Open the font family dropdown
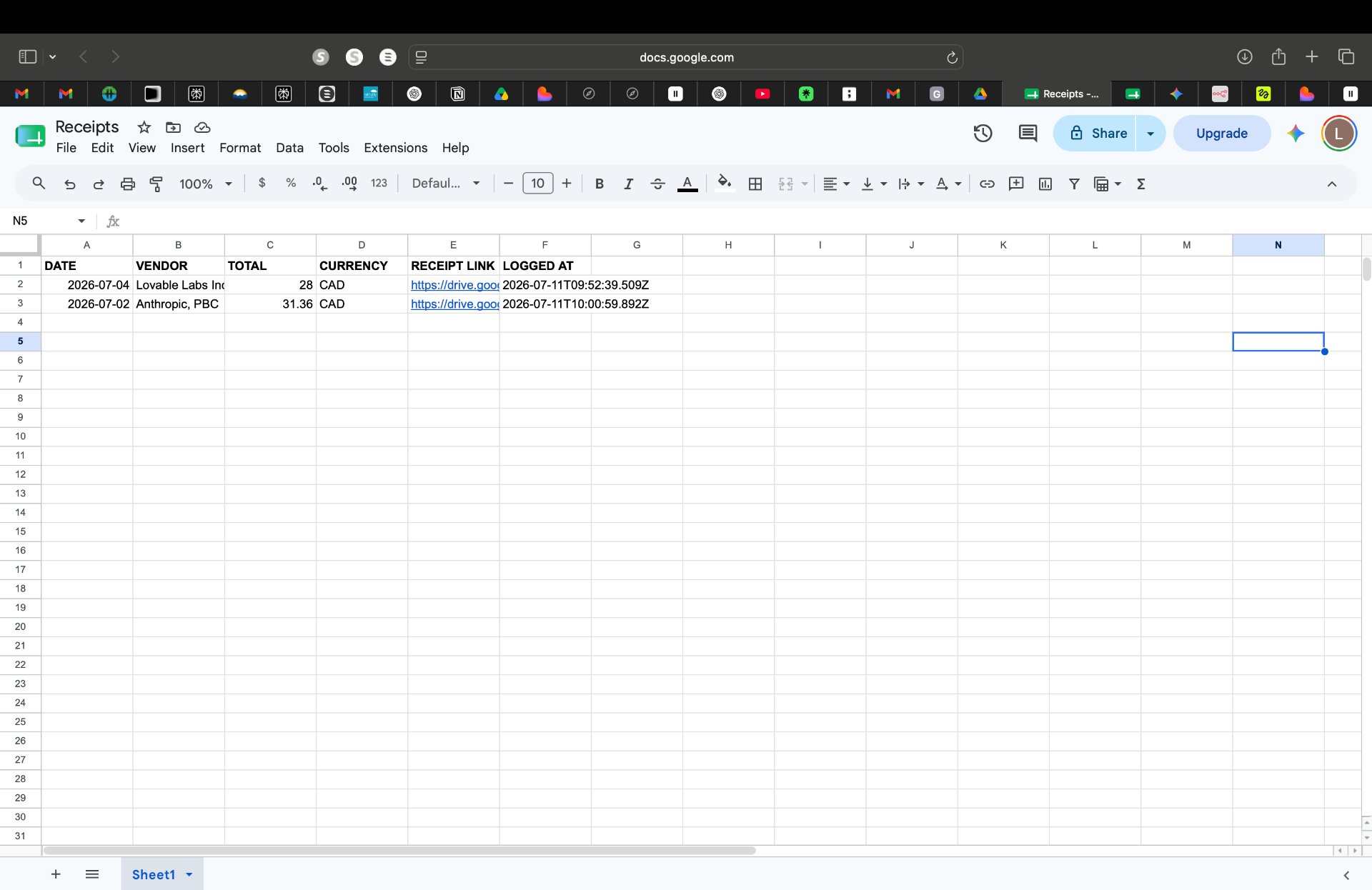Image resolution: width=1372 pixels, height=890 pixels. [446, 183]
